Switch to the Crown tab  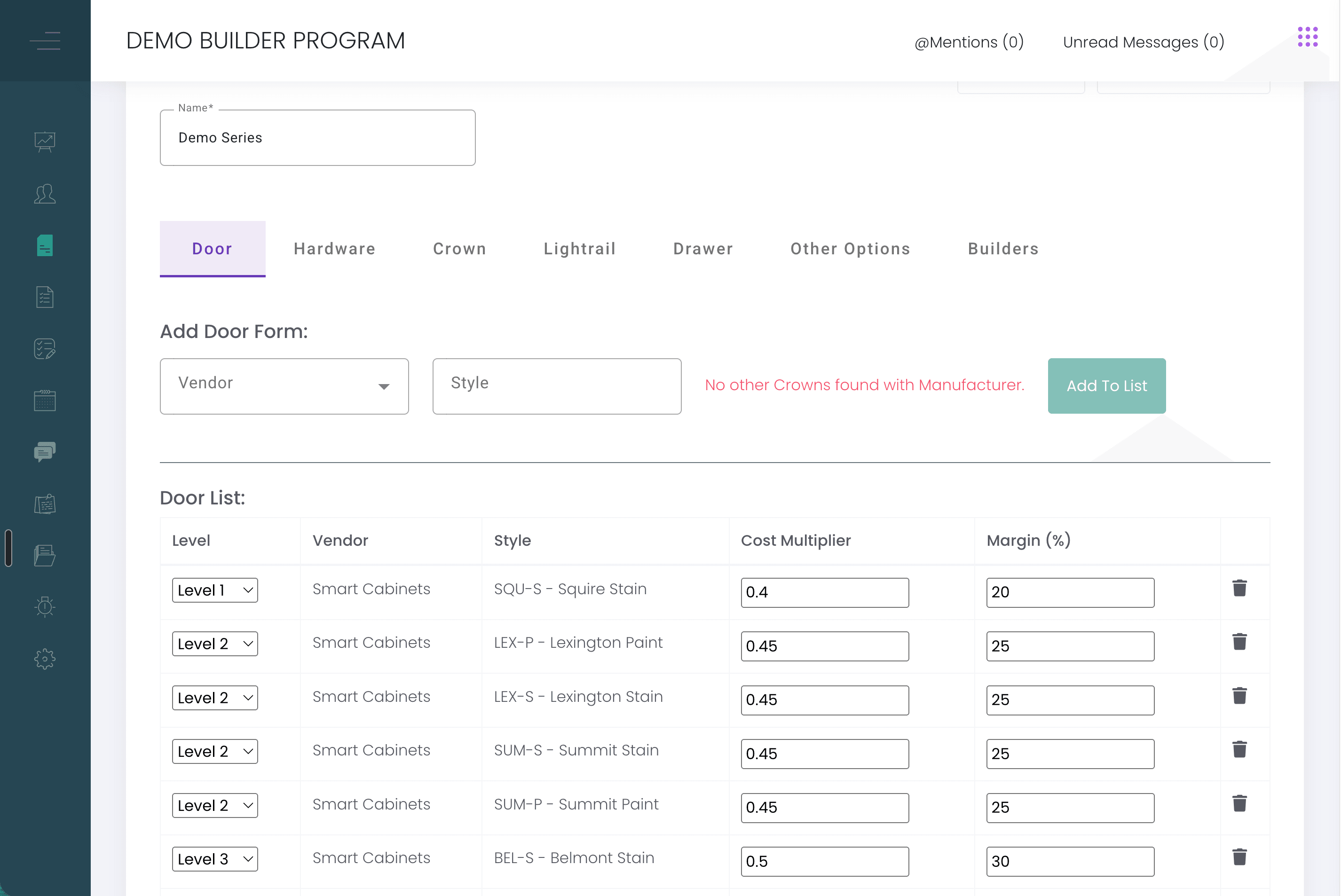[x=459, y=249]
